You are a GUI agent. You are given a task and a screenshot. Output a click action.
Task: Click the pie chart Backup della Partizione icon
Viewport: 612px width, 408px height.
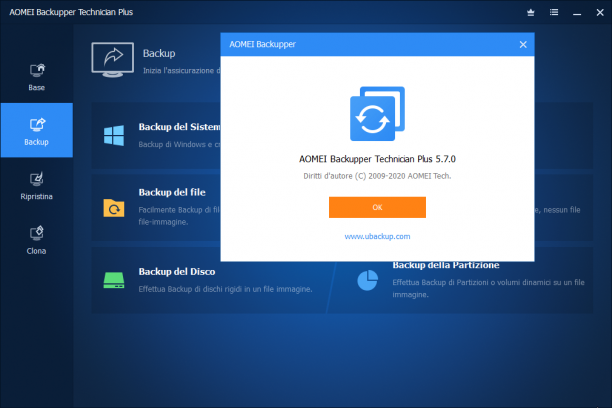[367, 280]
